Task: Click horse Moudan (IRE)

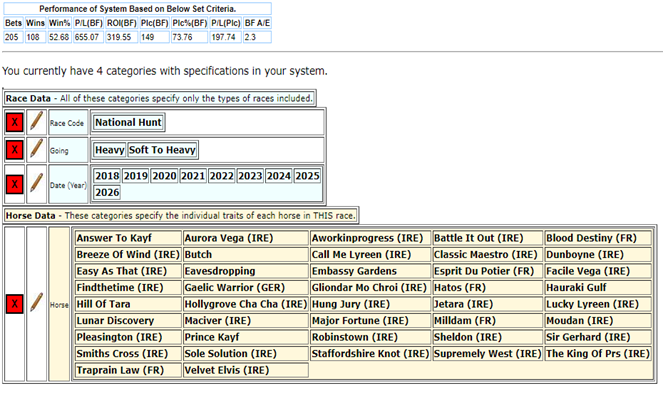Action: tap(598, 321)
